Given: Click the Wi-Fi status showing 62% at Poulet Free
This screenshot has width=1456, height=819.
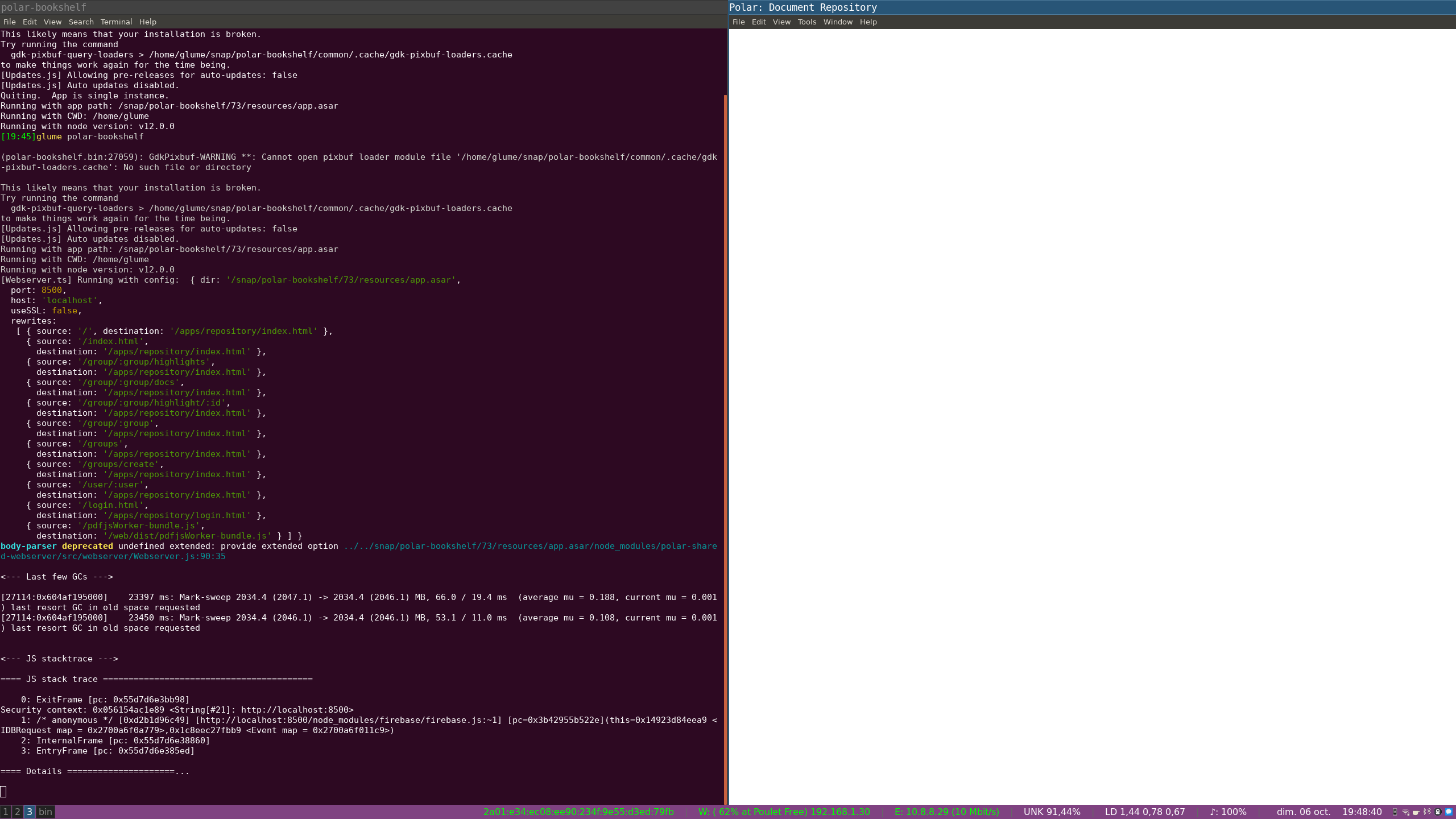Looking at the screenshot, I should click(784, 812).
